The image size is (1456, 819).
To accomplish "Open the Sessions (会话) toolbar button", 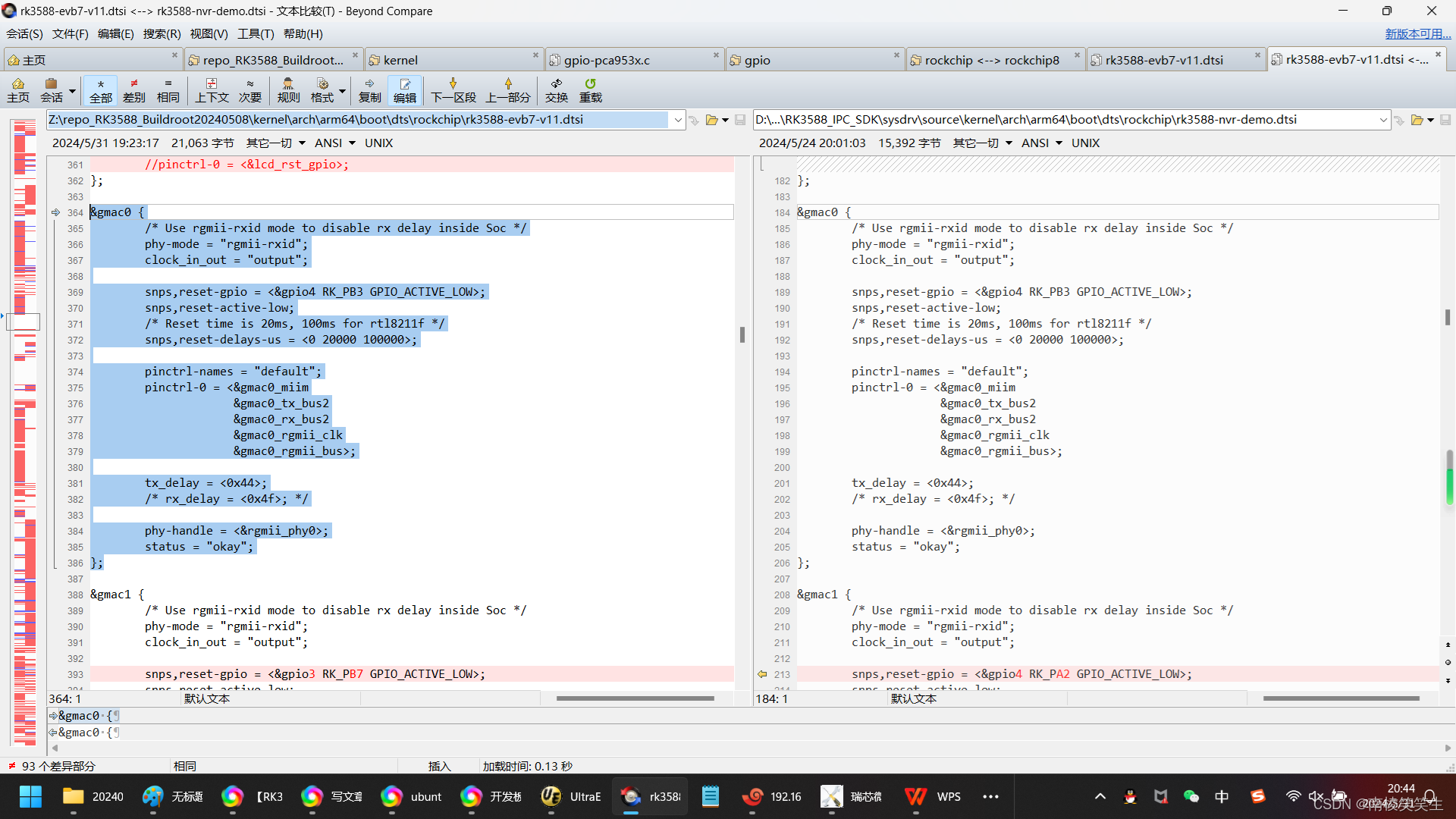I will pyautogui.click(x=52, y=89).
